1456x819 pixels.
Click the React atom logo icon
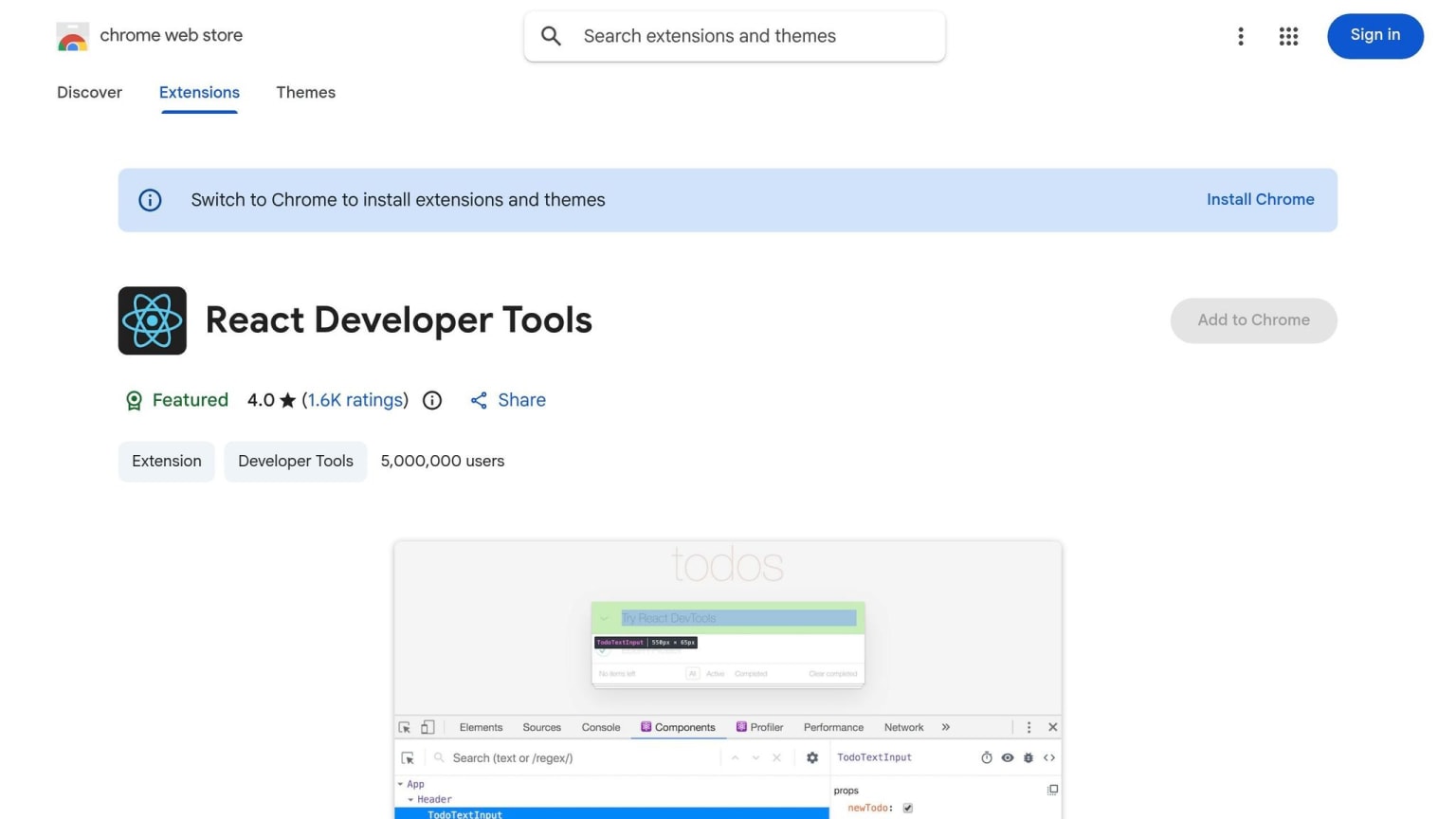(153, 320)
